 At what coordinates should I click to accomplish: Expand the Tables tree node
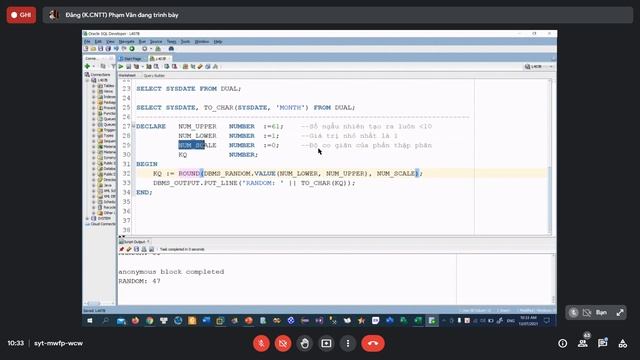(94, 86)
